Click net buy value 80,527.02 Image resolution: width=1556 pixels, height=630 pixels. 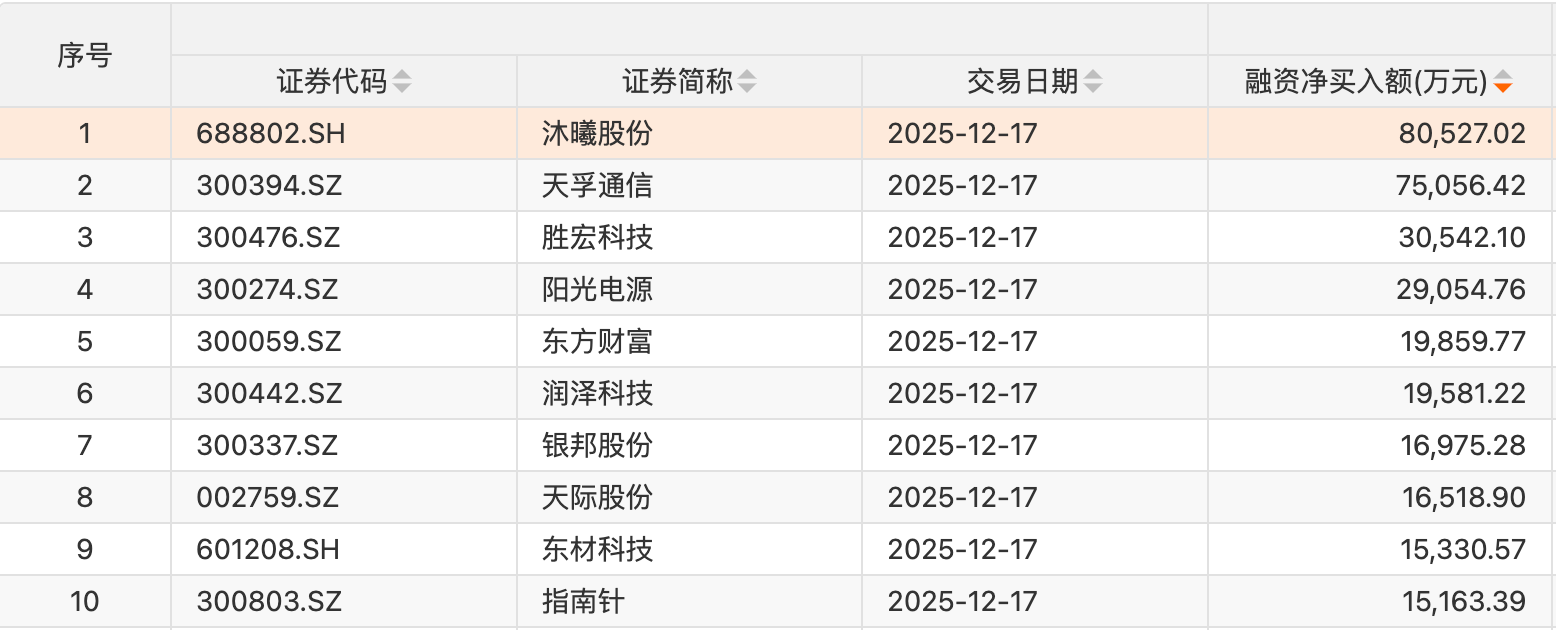pos(1463,134)
